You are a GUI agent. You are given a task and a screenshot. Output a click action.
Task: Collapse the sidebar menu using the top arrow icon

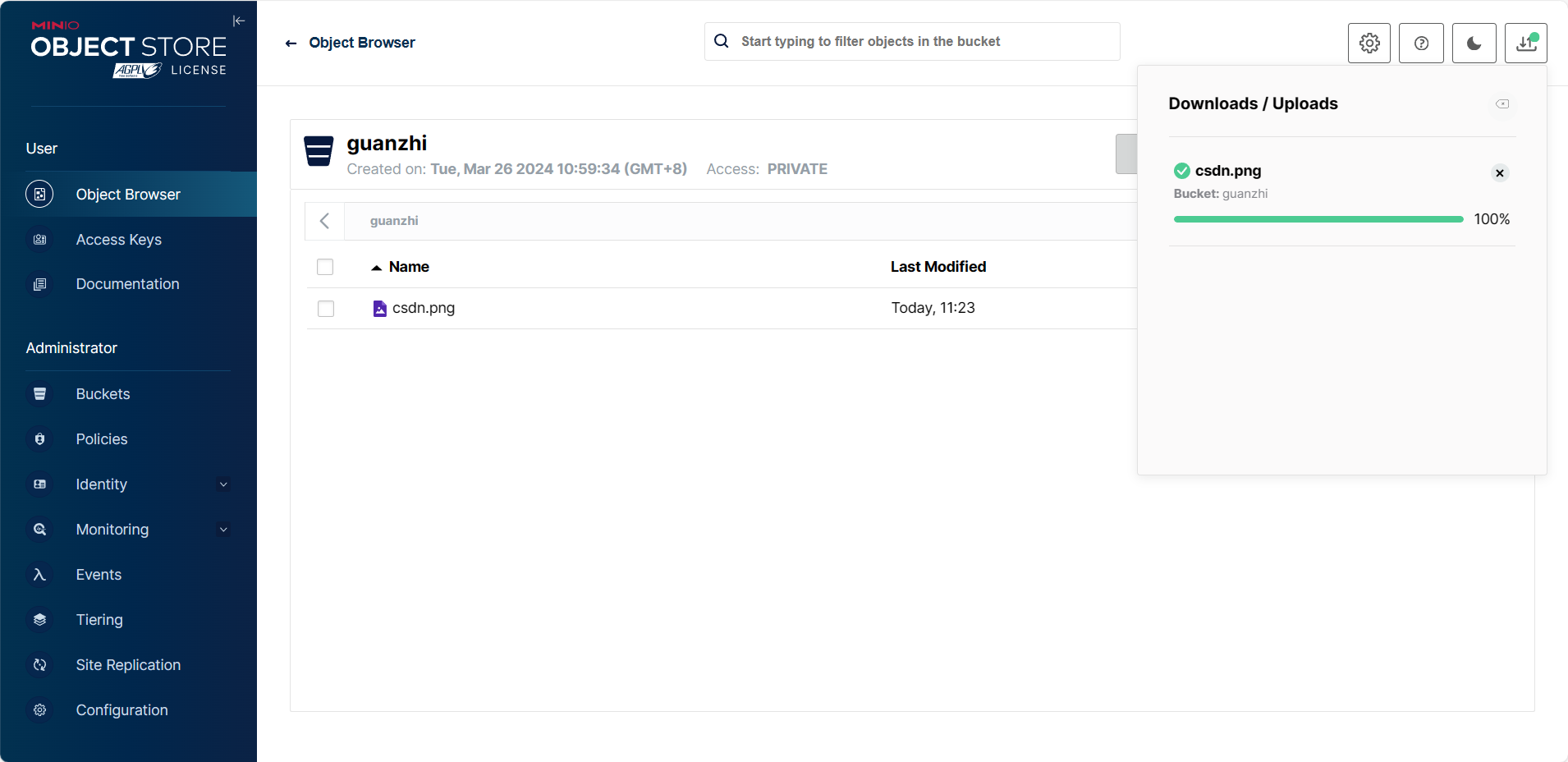[x=239, y=21]
